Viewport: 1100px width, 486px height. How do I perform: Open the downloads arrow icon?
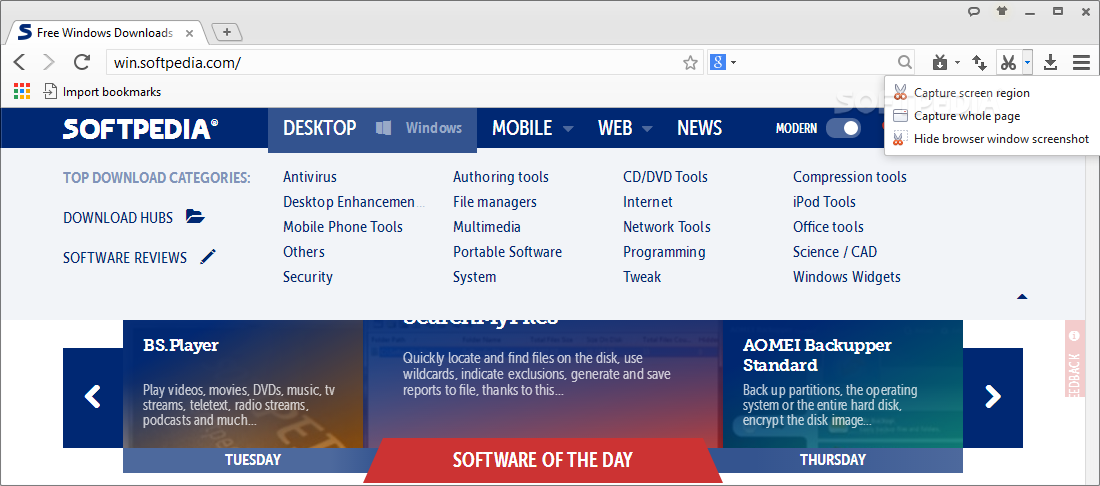[1050, 63]
